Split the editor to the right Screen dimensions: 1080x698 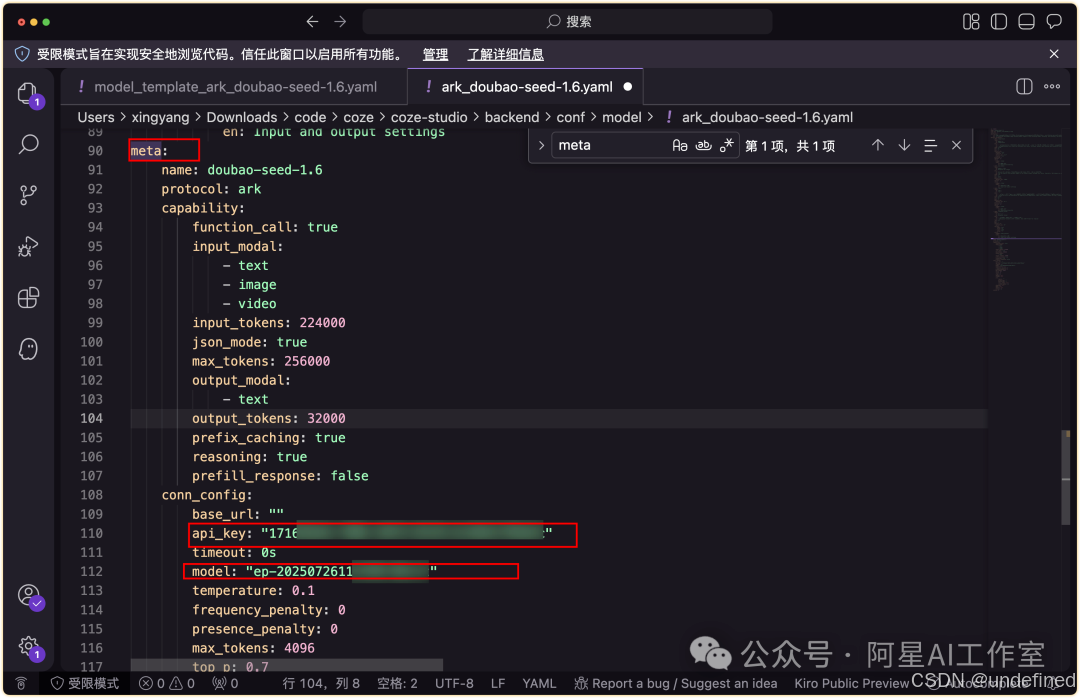pyautogui.click(x=1024, y=86)
